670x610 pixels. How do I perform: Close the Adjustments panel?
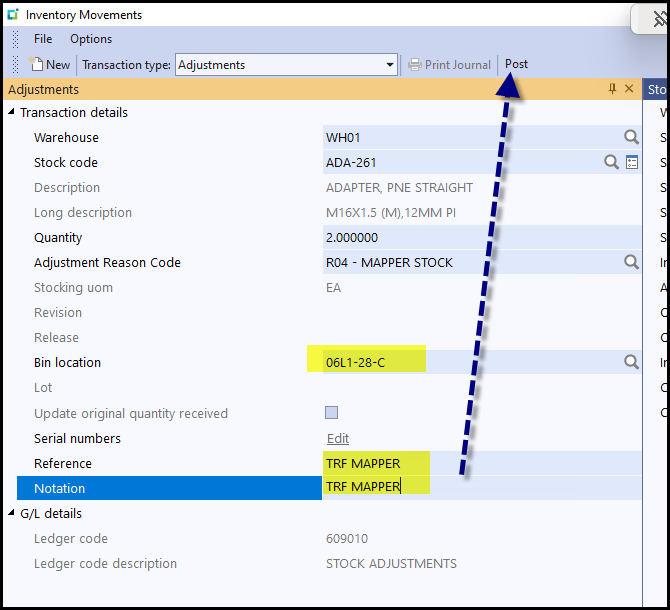[629, 89]
